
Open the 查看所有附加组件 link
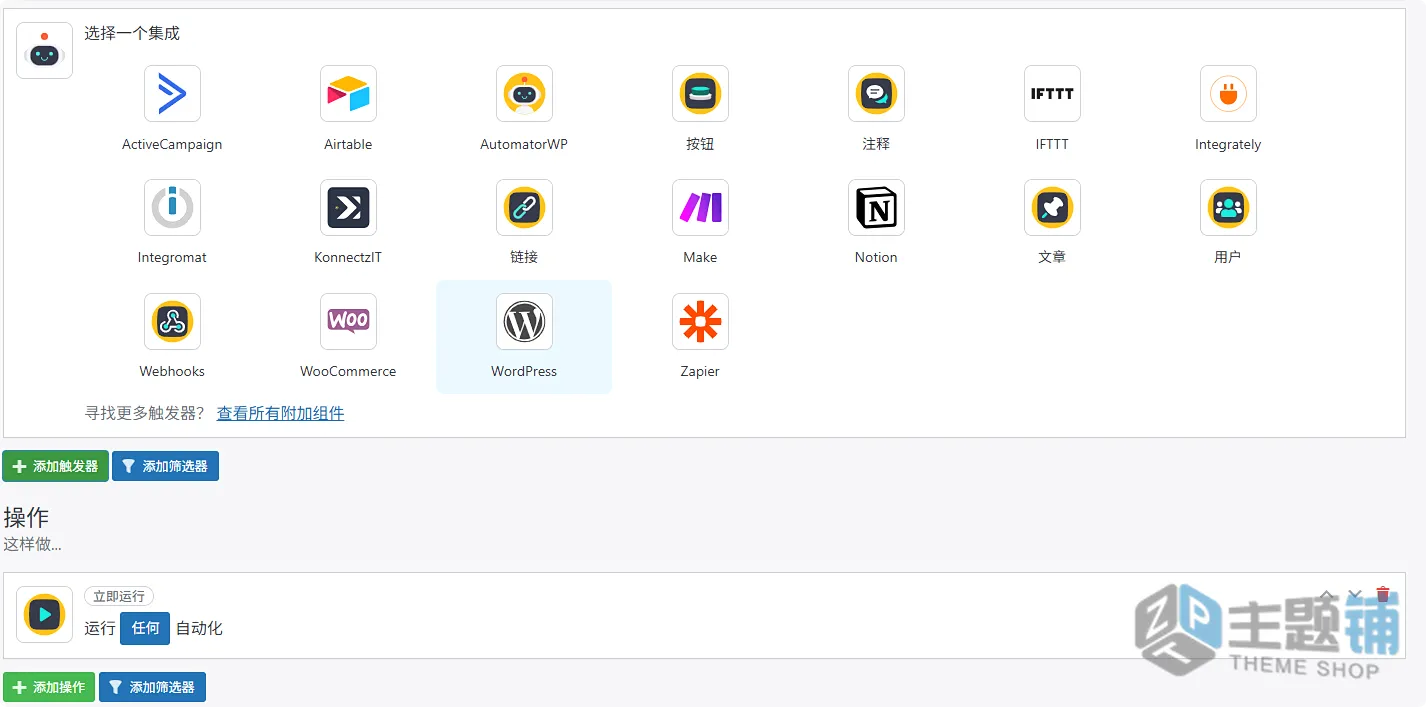pyautogui.click(x=281, y=413)
